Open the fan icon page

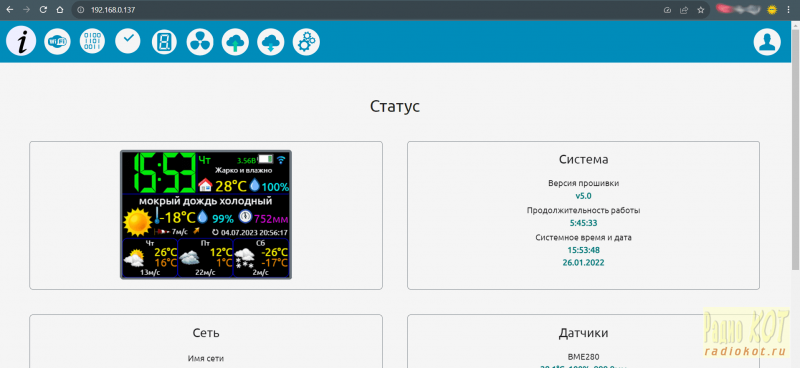point(199,41)
